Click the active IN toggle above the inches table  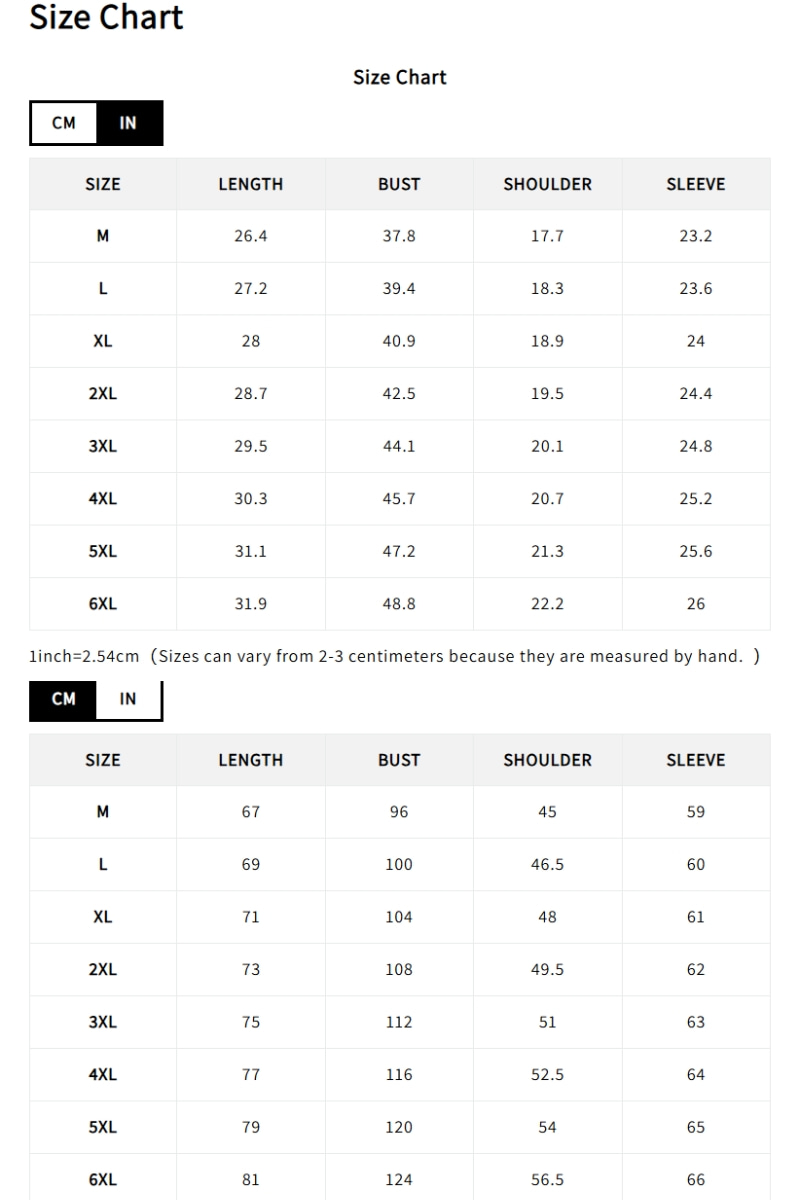point(128,123)
